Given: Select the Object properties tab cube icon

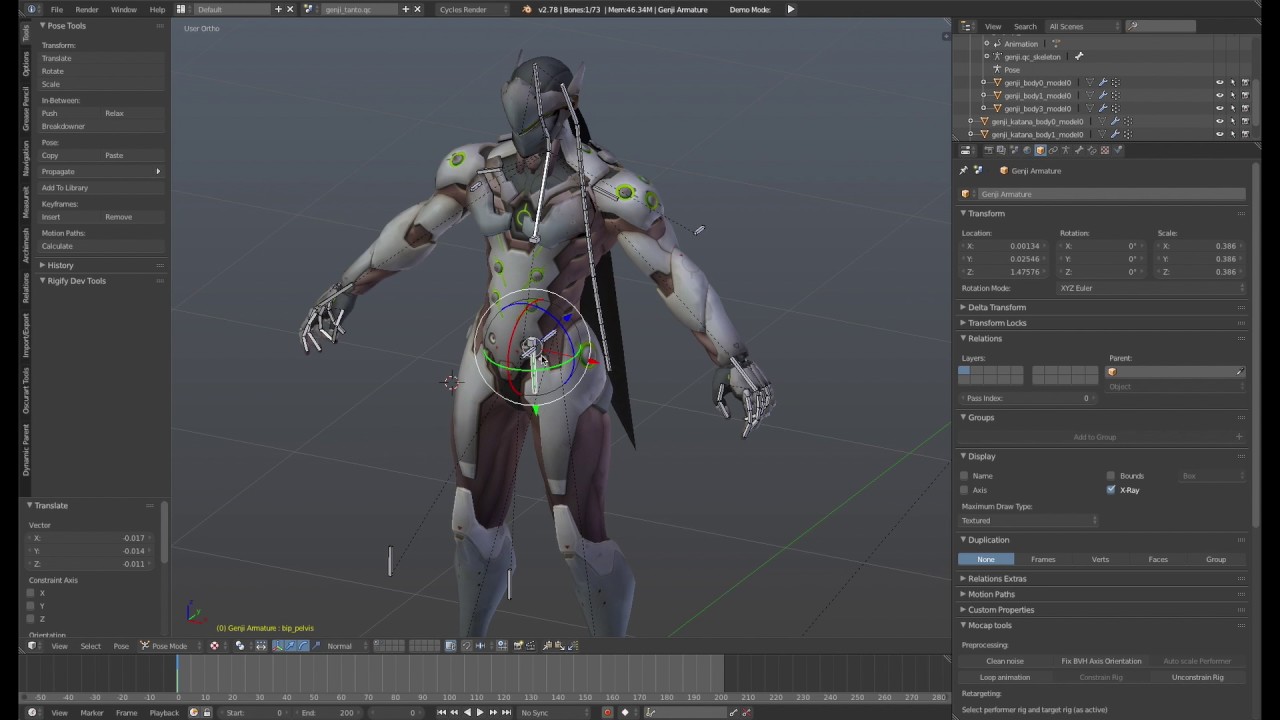Looking at the screenshot, I should tap(1040, 150).
